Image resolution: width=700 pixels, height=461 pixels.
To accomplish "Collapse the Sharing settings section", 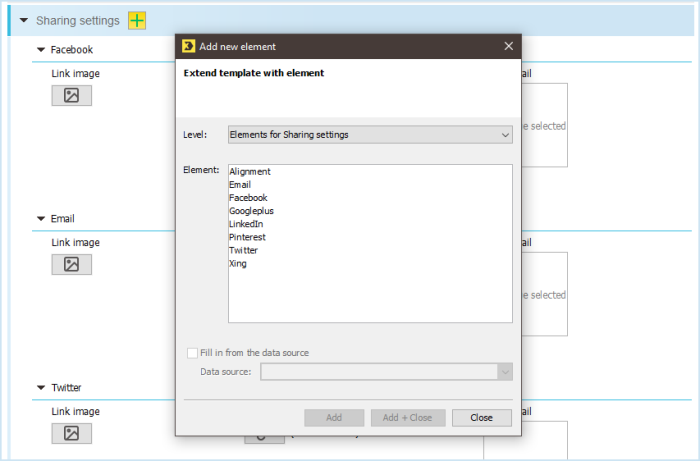I will point(24,21).
